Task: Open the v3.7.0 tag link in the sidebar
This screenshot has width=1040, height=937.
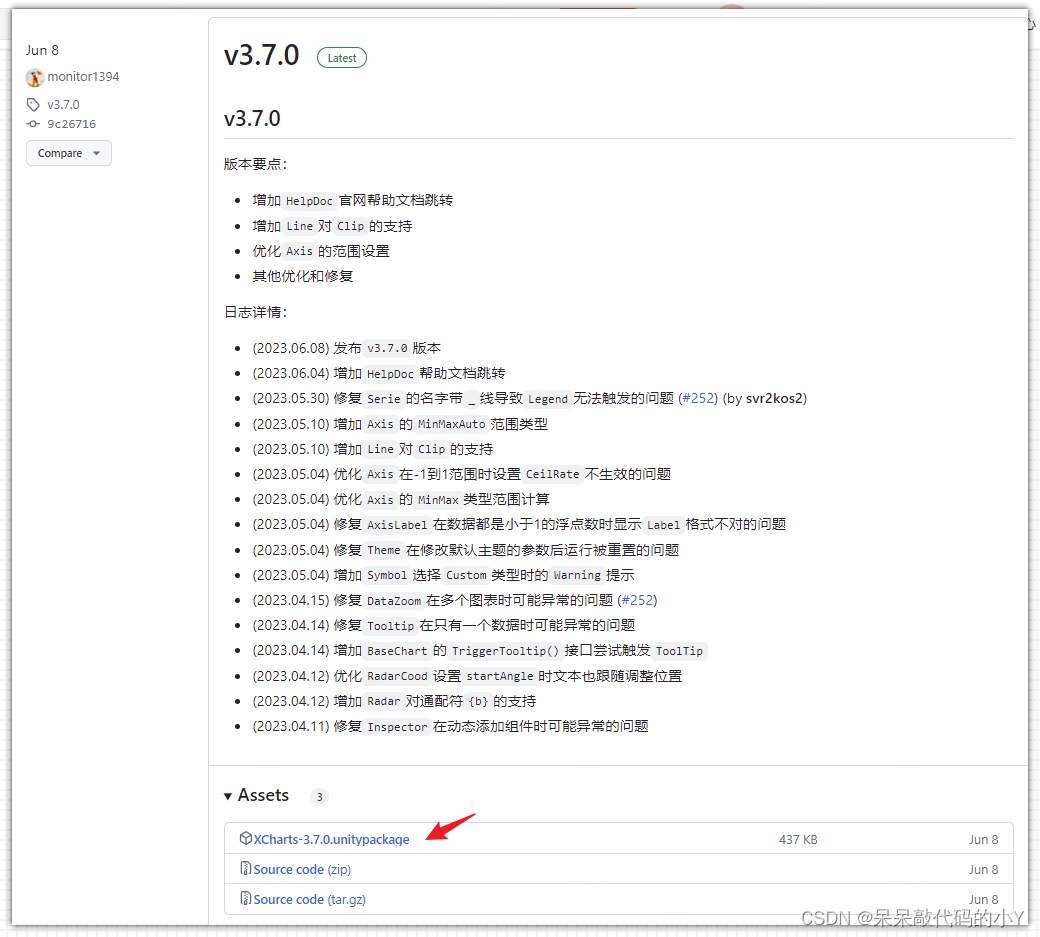Action: tap(63, 105)
